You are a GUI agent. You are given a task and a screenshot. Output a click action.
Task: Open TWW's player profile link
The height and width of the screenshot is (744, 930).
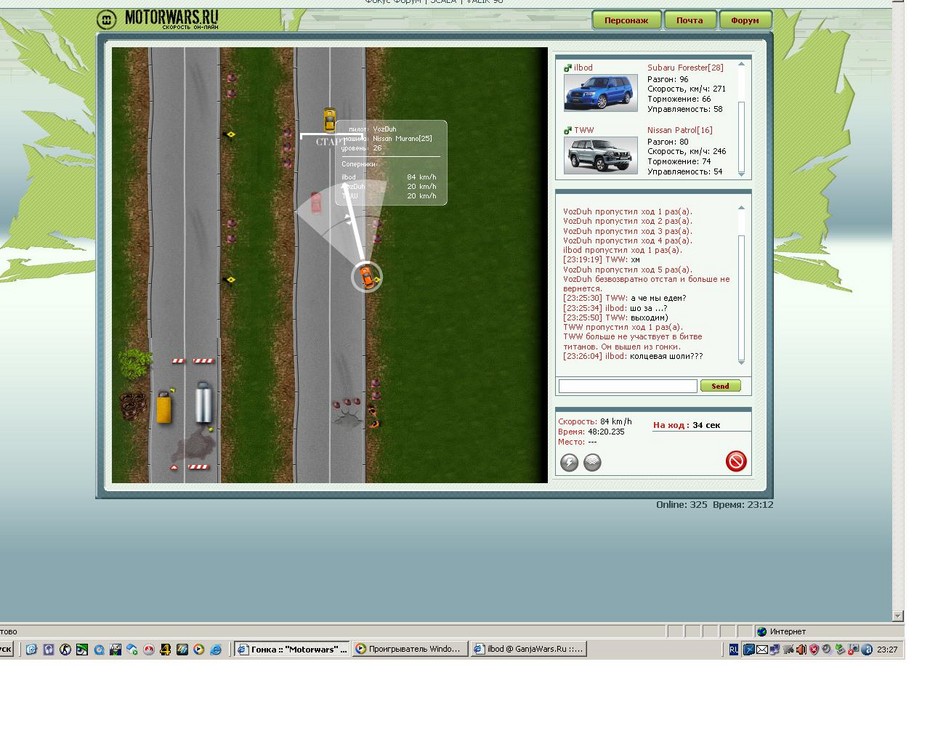pyautogui.click(x=584, y=130)
